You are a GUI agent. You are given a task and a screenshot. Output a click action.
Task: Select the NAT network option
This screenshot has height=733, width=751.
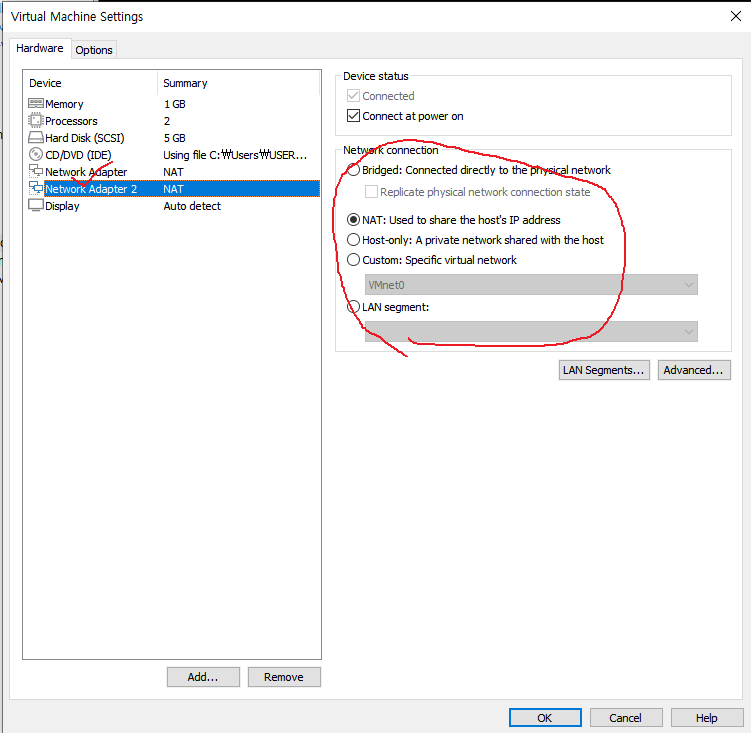click(353, 220)
